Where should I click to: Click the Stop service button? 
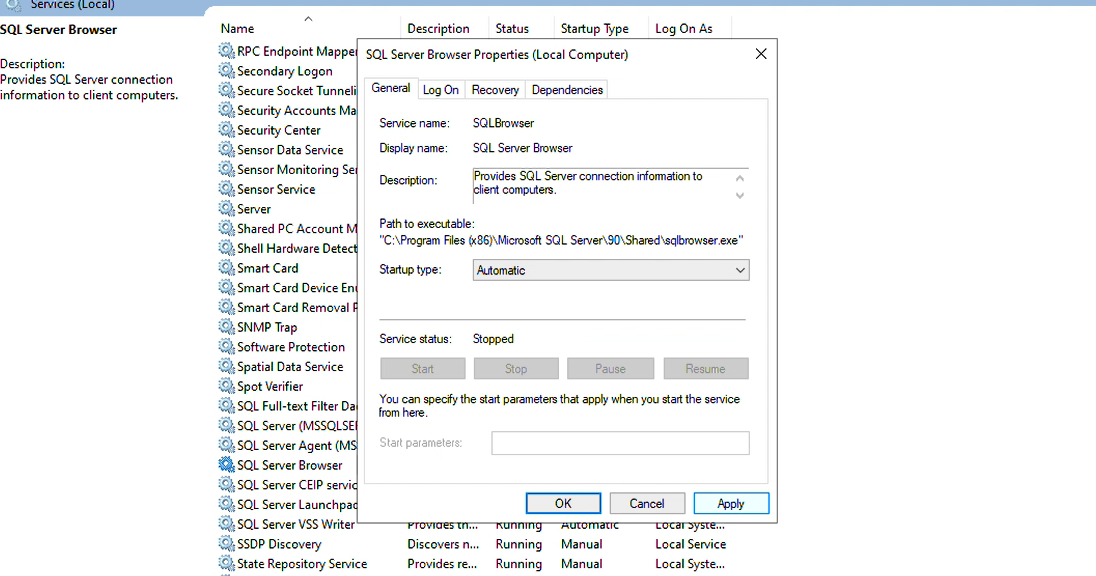pos(516,368)
